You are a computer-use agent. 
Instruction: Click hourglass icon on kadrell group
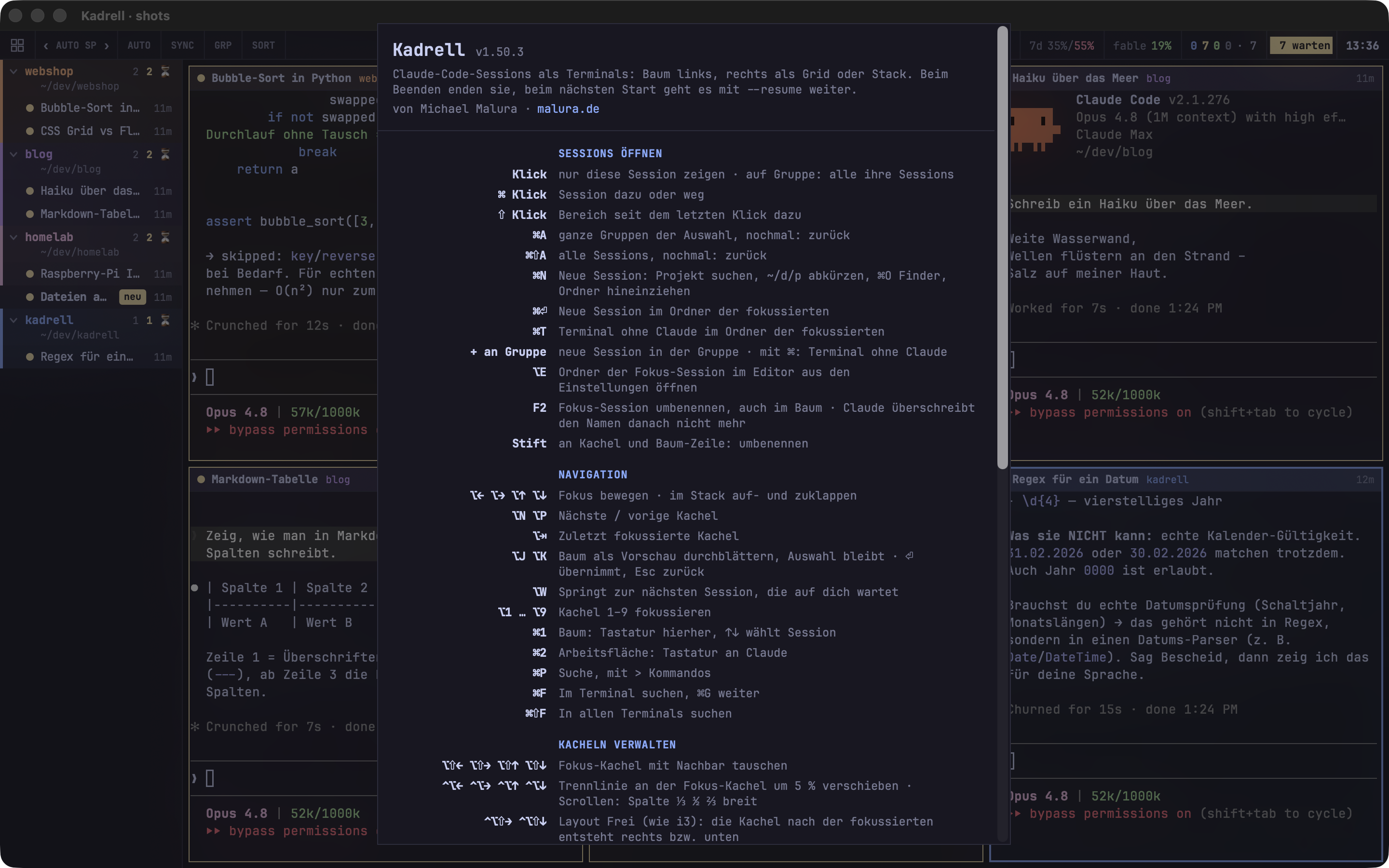[165, 320]
